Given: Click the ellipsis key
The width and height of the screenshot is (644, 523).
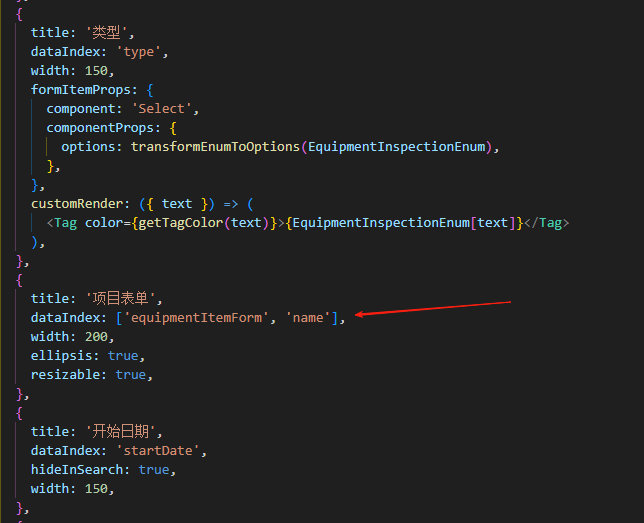Looking at the screenshot, I should pyautogui.click(x=62, y=356).
